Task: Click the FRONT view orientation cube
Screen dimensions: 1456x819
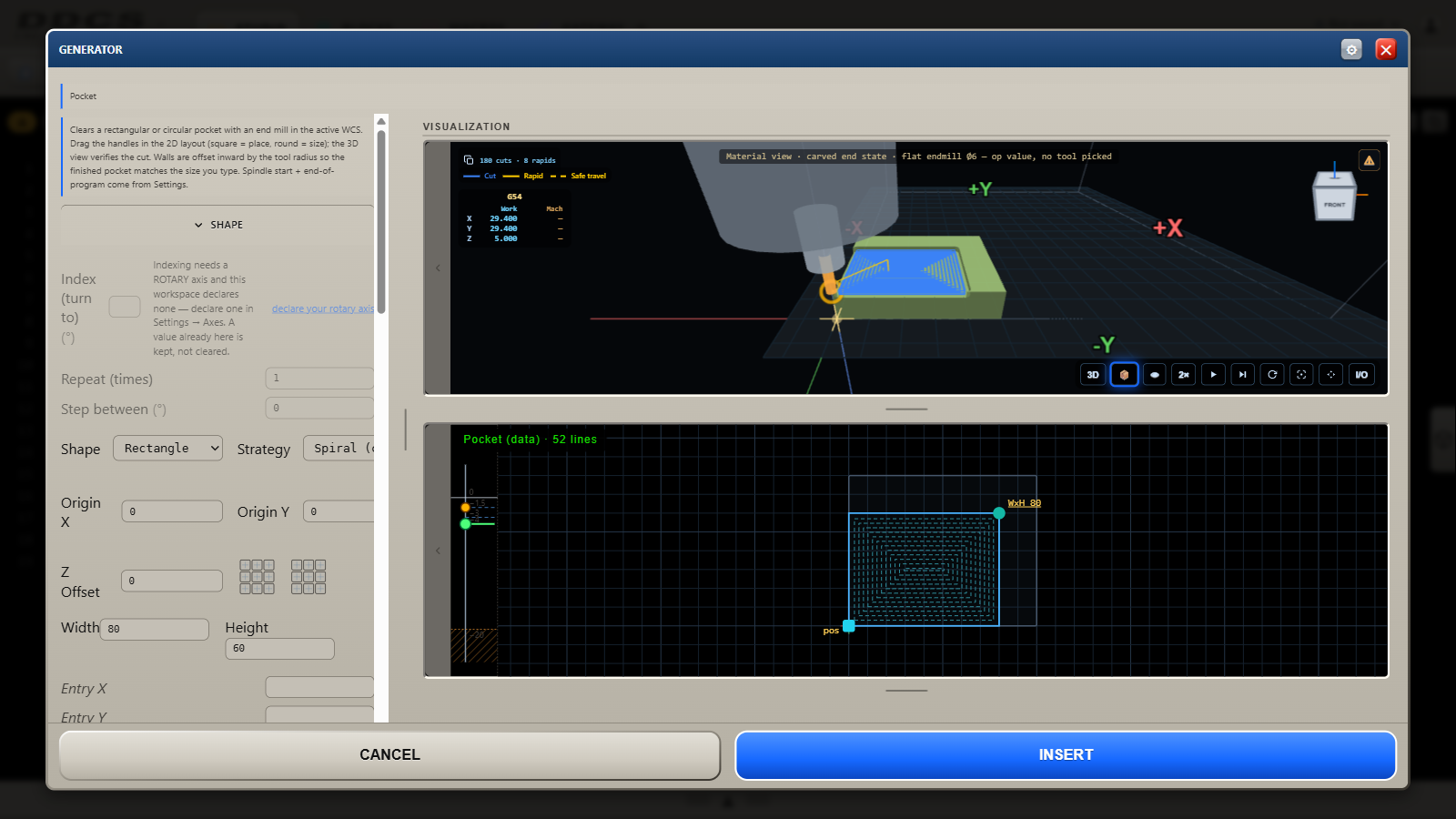Action: 1334,197
